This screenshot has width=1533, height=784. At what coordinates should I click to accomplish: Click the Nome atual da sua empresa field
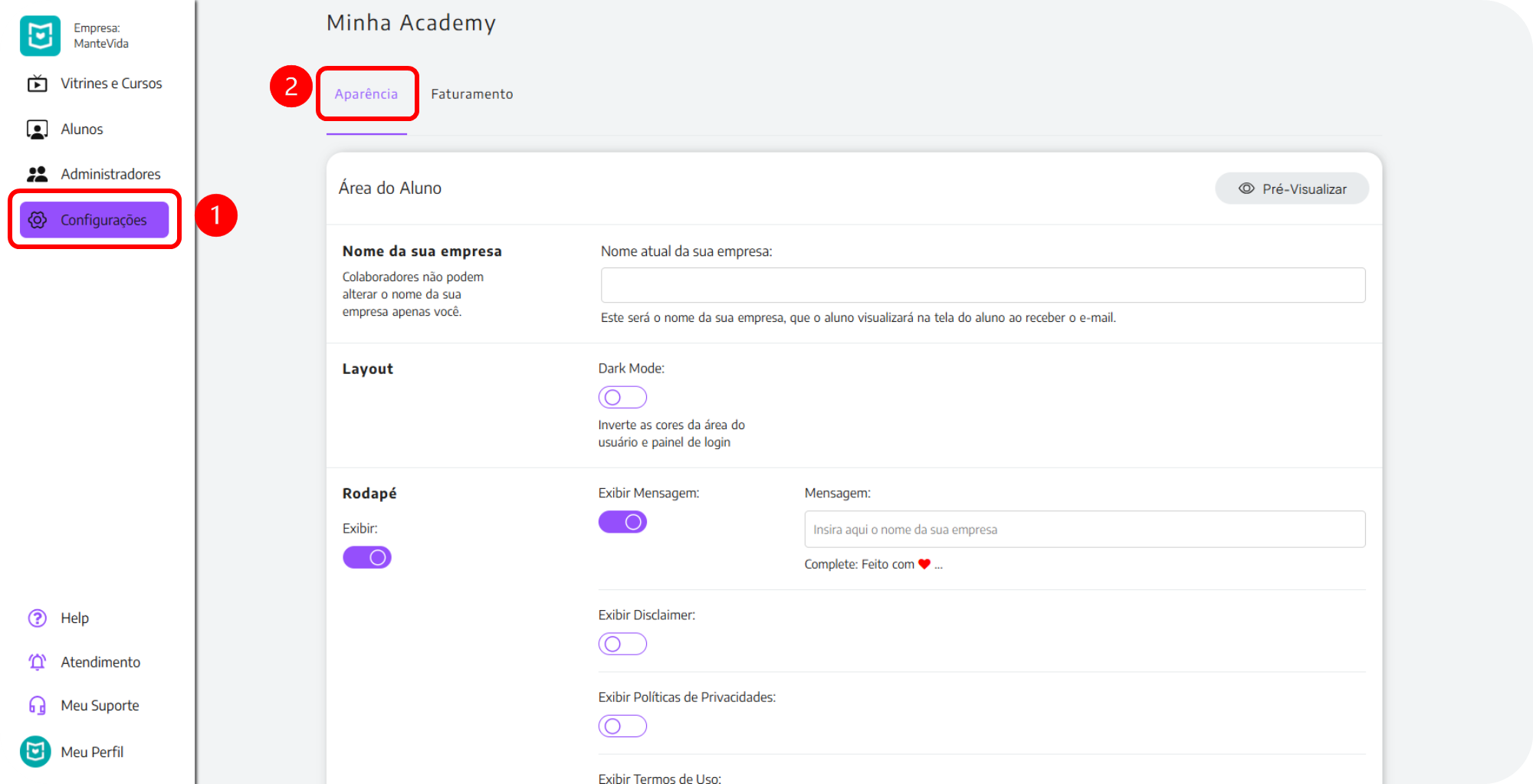pyautogui.click(x=983, y=285)
